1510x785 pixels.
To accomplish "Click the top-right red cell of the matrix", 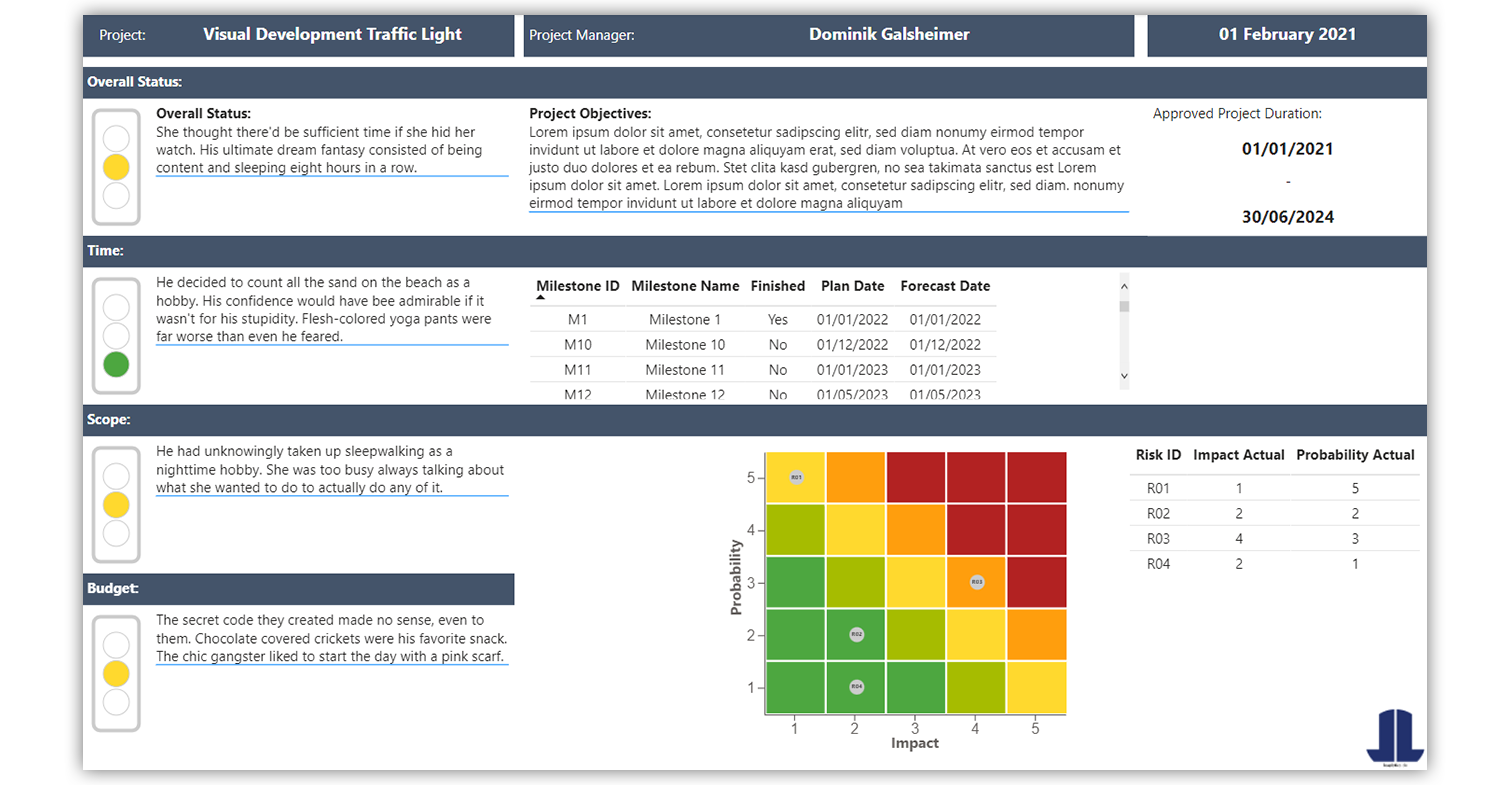I will [1035, 477].
